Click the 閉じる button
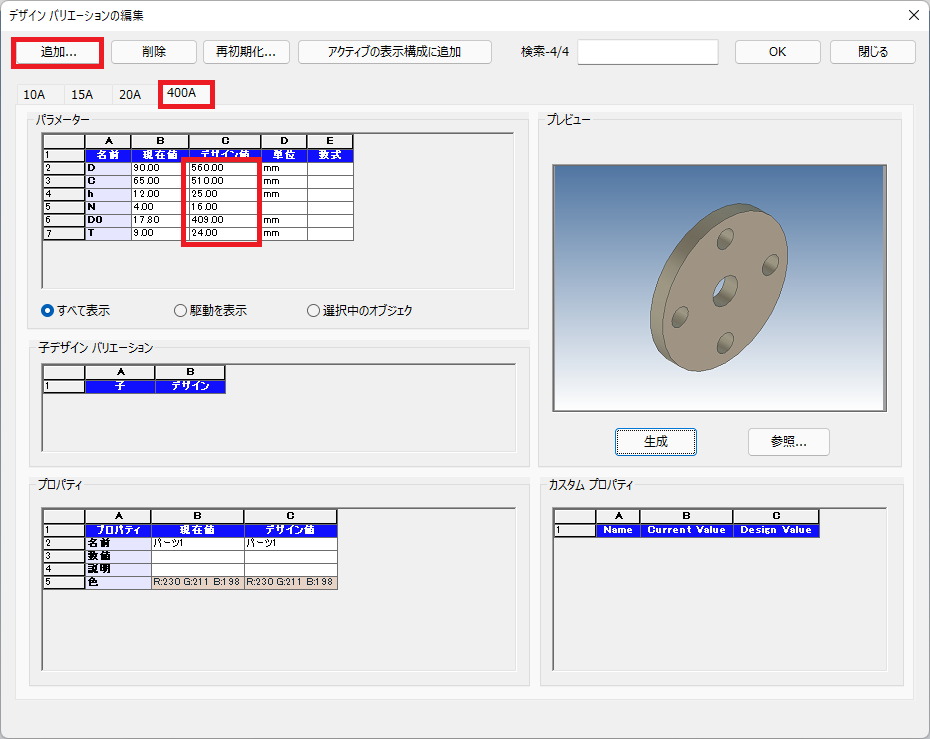The height and width of the screenshot is (739, 930). point(872,51)
